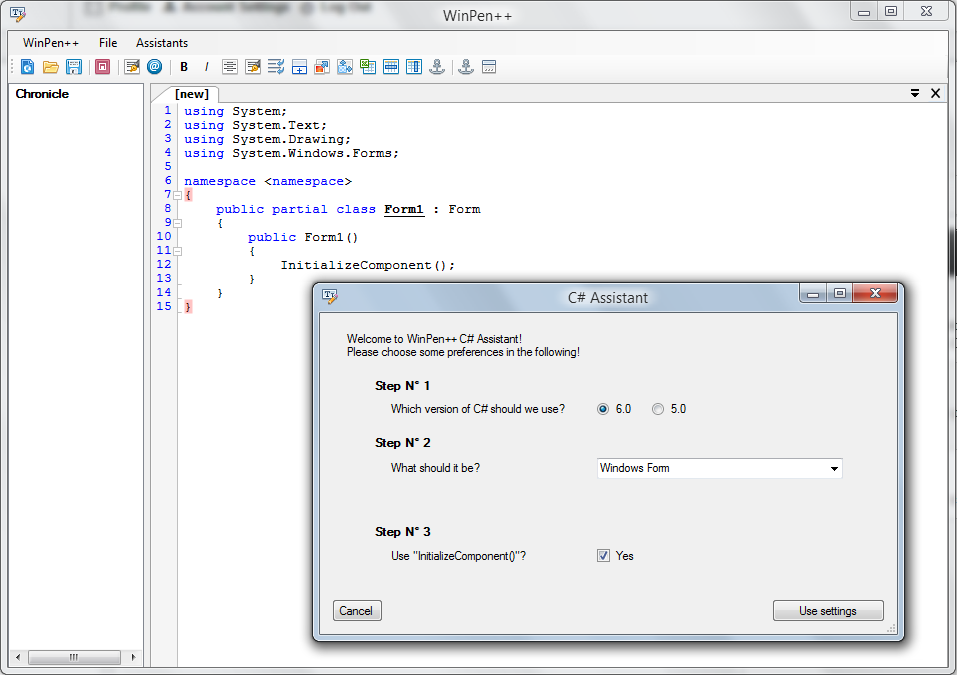Collapse the code fold at line 11

[x=177, y=251]
